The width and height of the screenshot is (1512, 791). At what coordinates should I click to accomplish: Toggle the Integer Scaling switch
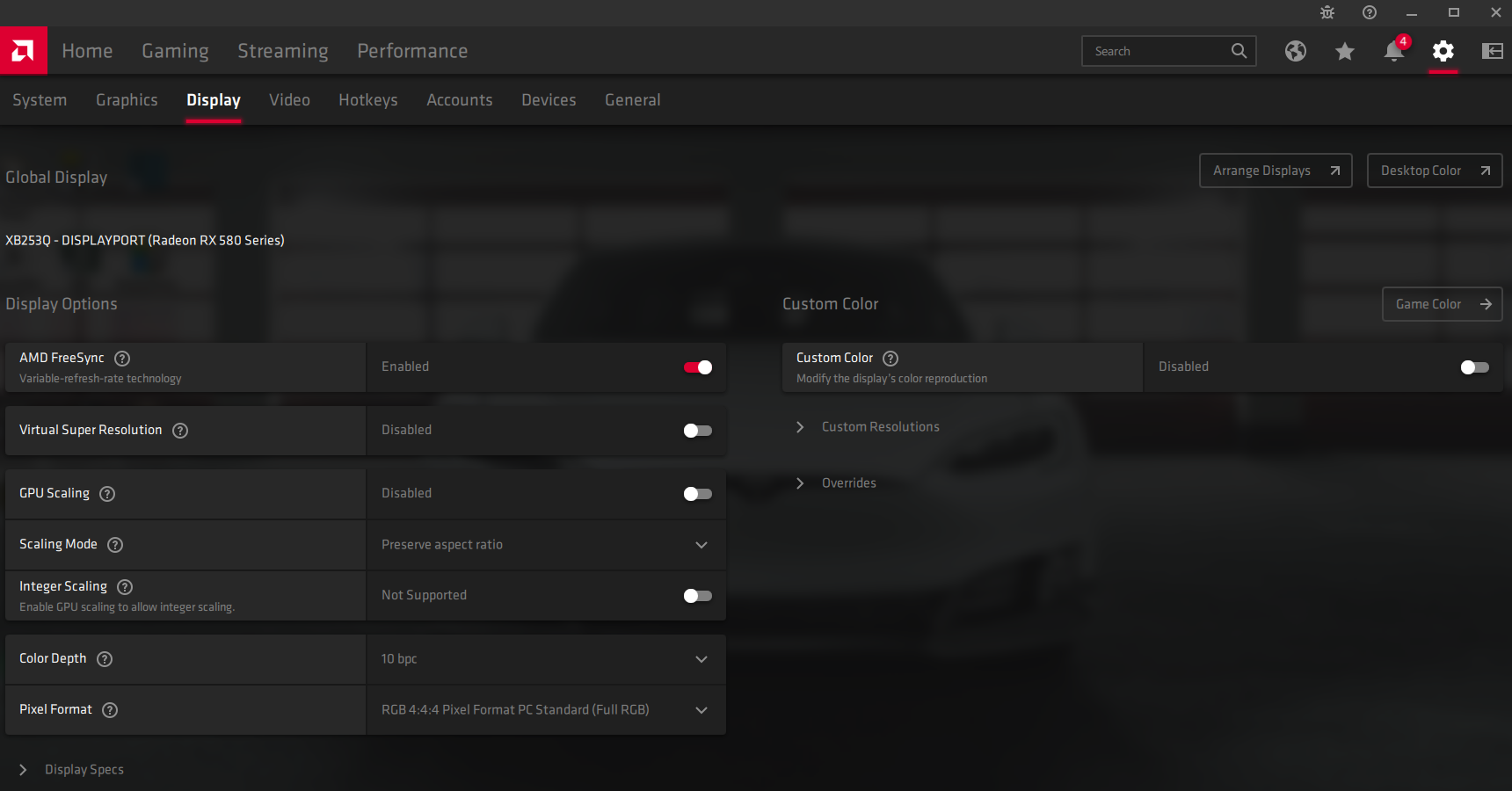698,595
